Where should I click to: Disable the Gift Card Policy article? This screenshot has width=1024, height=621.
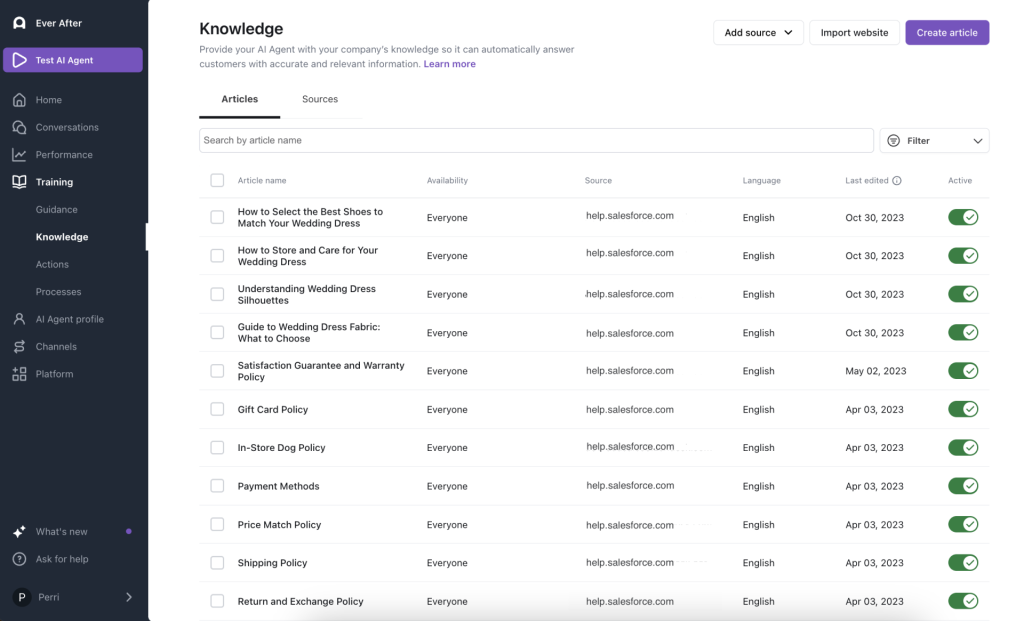[962, 409]
